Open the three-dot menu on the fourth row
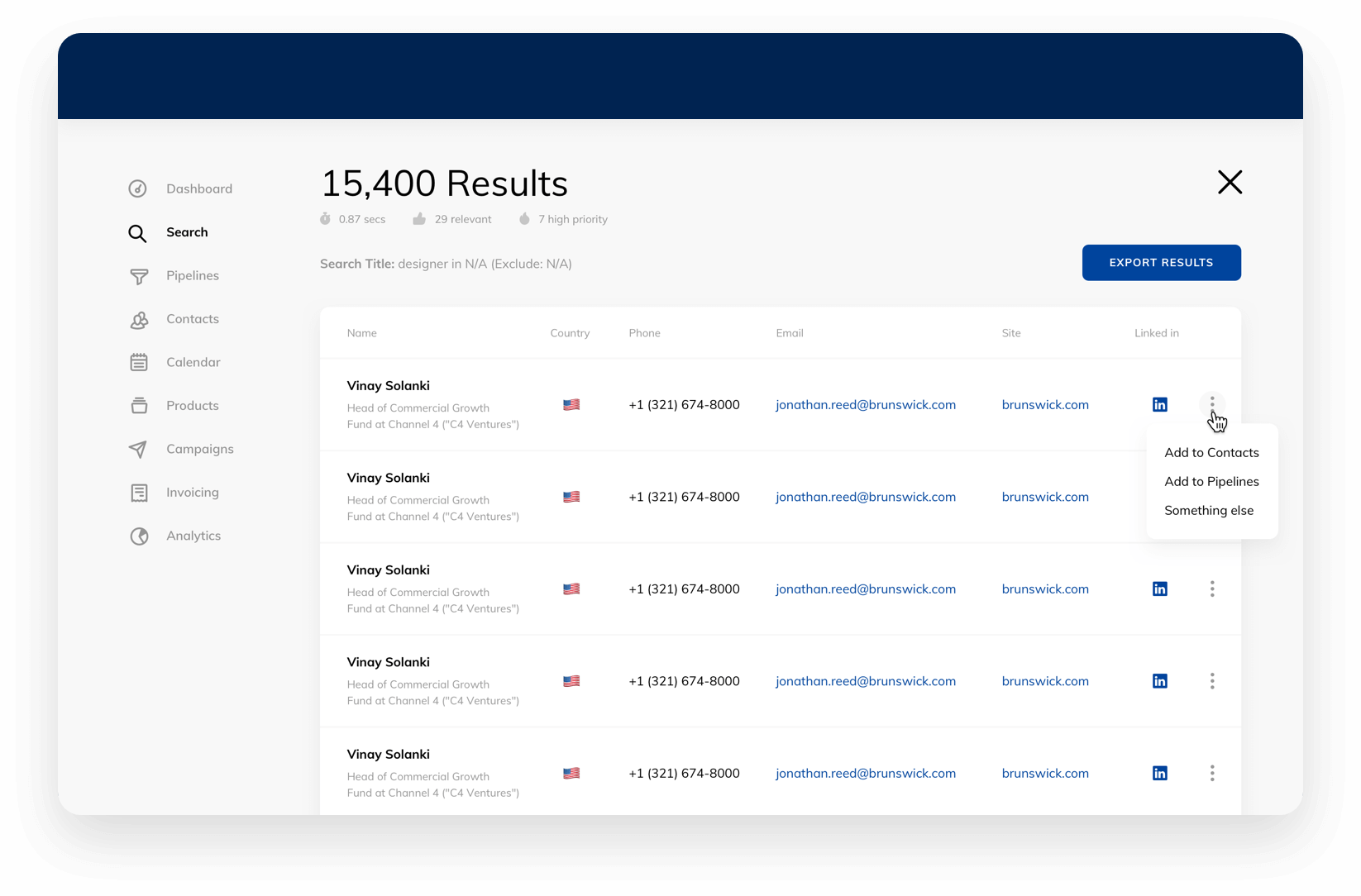Screen dimensions: 1361x896 pyautogui.click(x=1212, y=680)
